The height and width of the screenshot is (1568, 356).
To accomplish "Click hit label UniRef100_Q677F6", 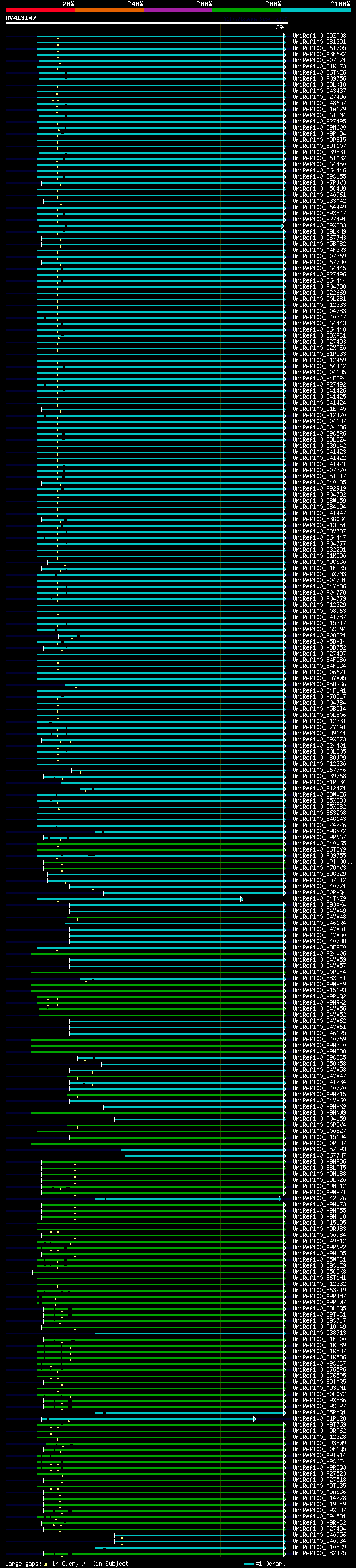I will [319, 770].
